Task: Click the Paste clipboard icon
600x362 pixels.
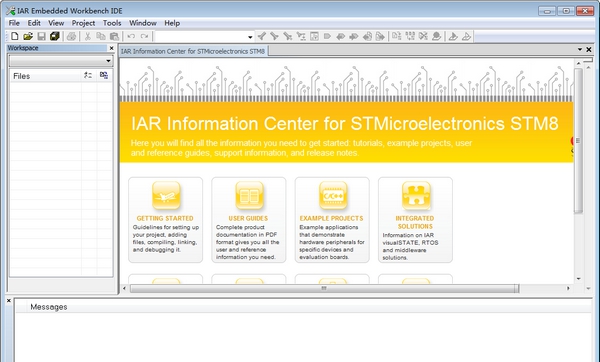Action: tap(114, 36)
